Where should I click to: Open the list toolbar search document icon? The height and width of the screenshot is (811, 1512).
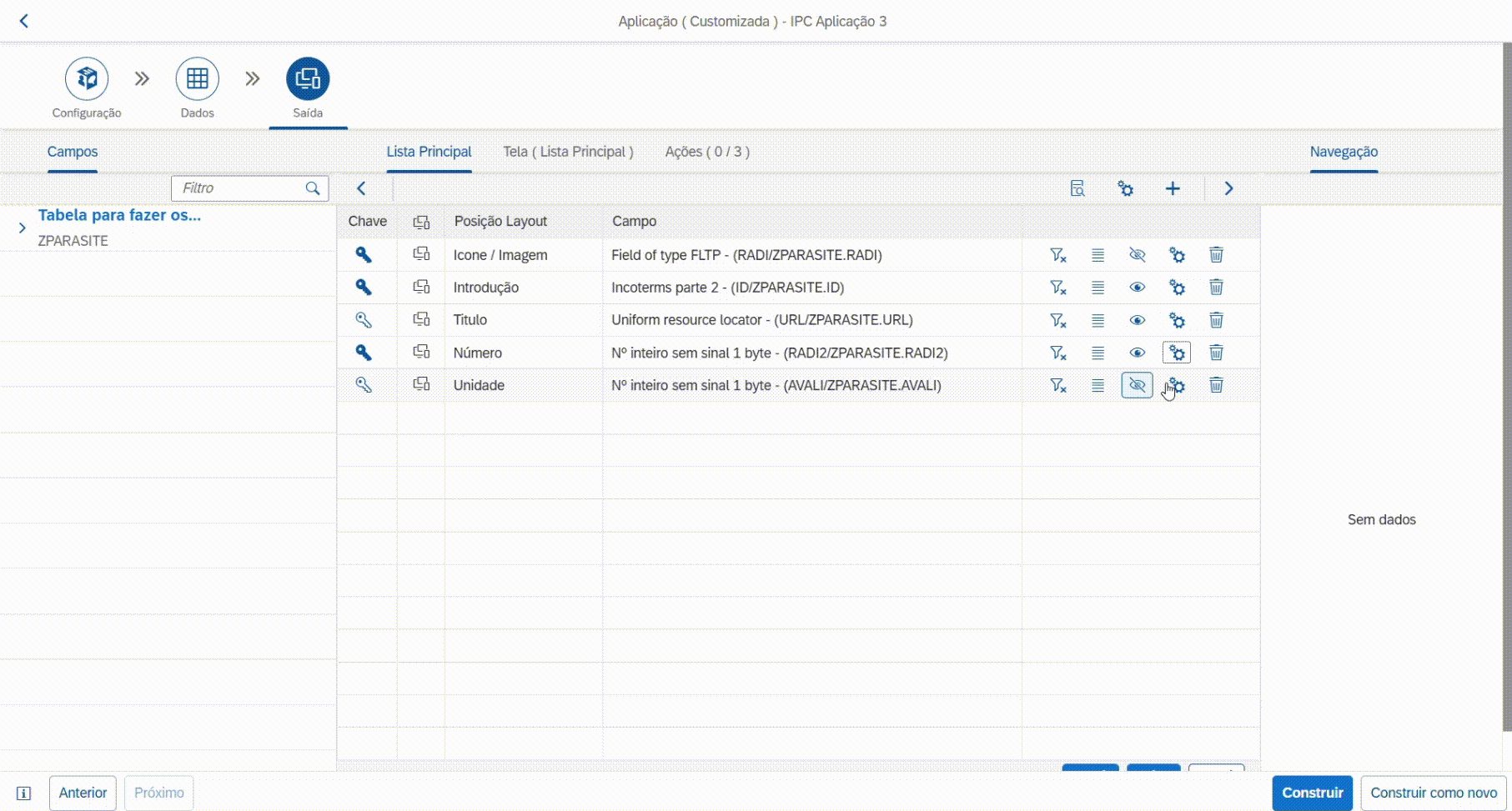click(x=1077, y=188)
